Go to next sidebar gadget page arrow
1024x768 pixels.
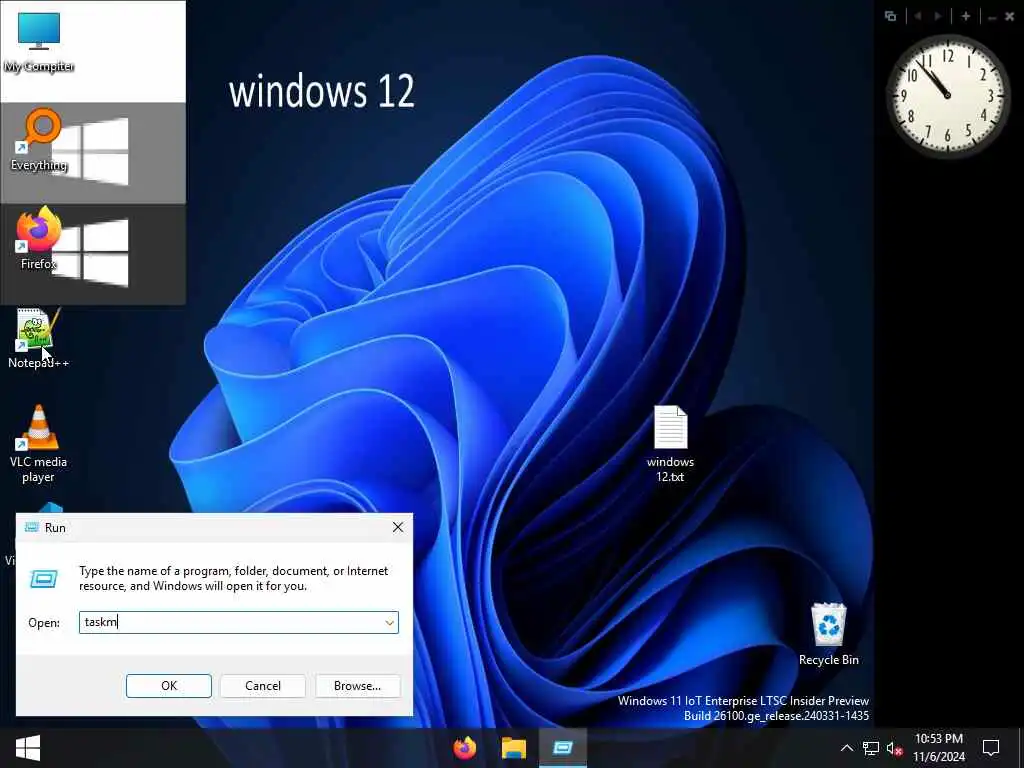(938, 16)
